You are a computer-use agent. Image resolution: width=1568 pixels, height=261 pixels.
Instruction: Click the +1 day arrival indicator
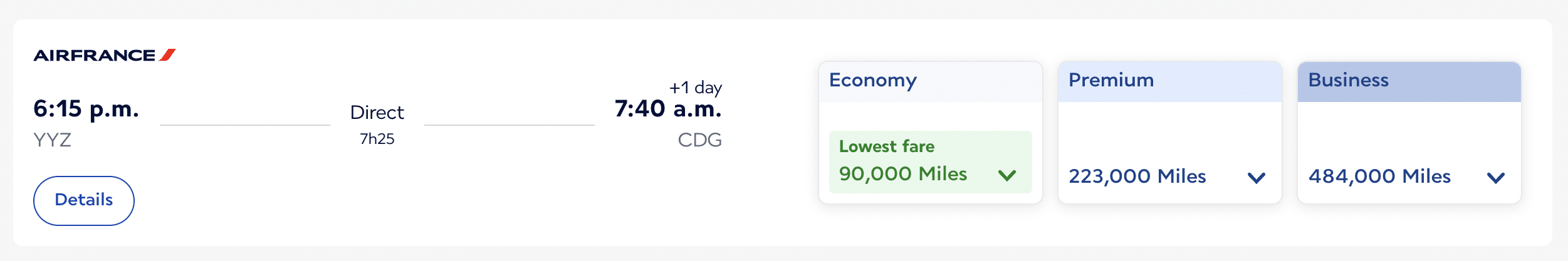(695, 88)
